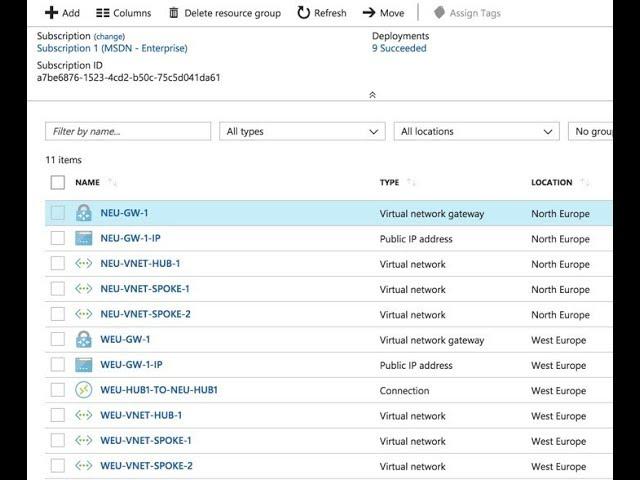Sort by the NAME column header
The height and width of the screenshot is (480, 640).
click(88, 182)
